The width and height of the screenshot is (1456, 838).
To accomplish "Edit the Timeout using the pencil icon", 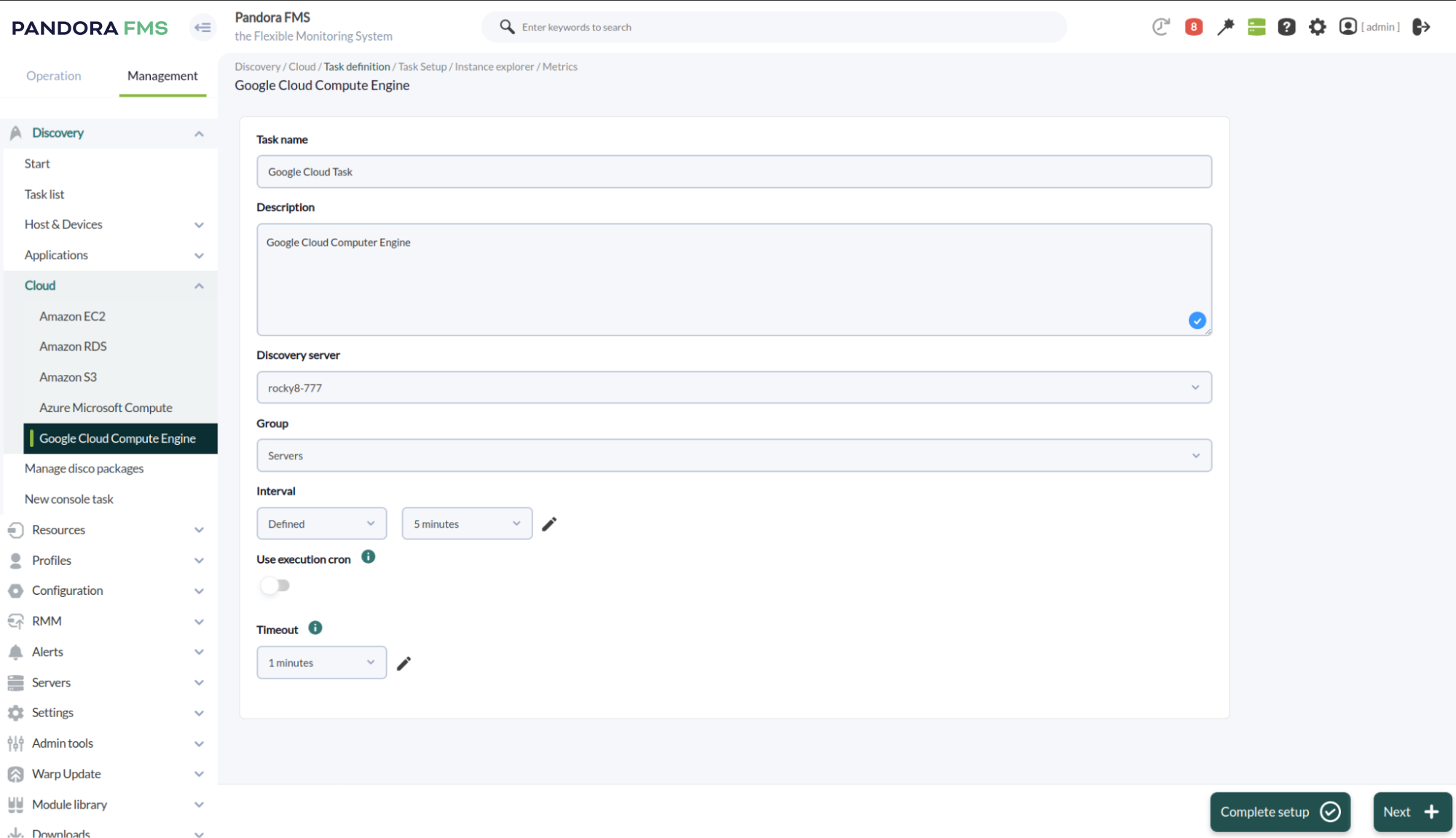I will (404, 663).
